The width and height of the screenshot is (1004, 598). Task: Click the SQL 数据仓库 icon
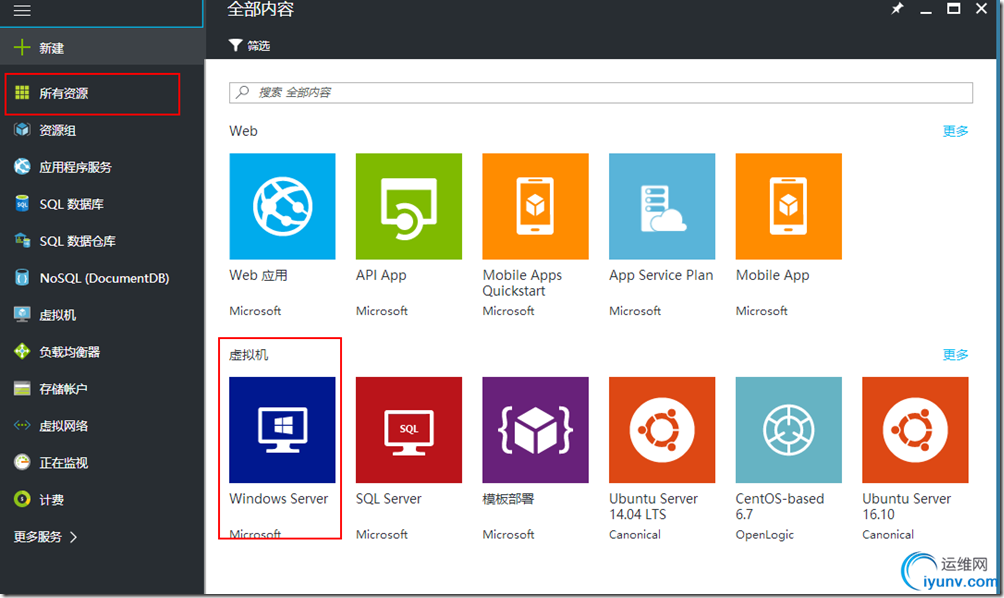click(x=22, y=241)
